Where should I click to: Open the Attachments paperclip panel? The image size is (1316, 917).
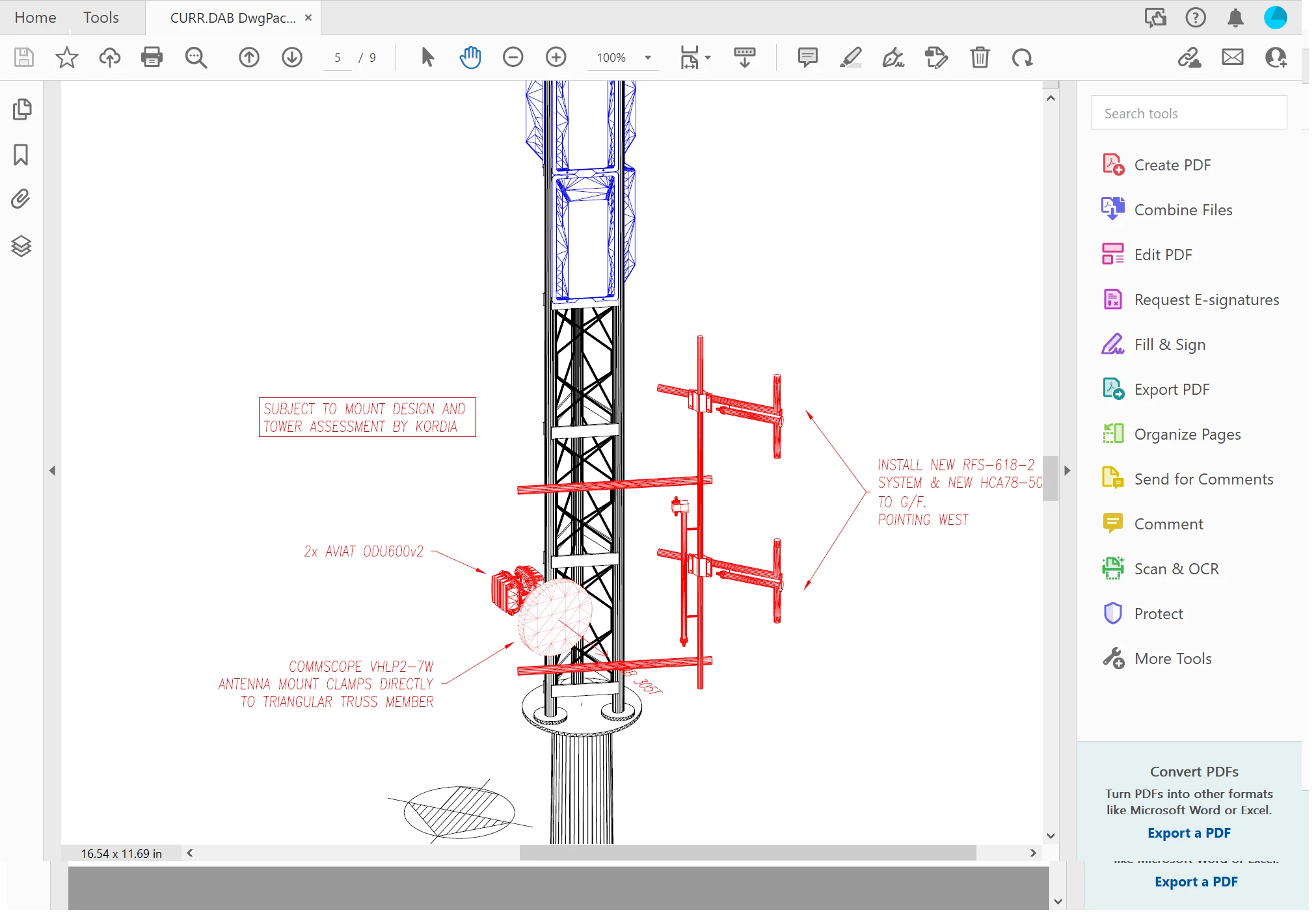click(21, 199)
